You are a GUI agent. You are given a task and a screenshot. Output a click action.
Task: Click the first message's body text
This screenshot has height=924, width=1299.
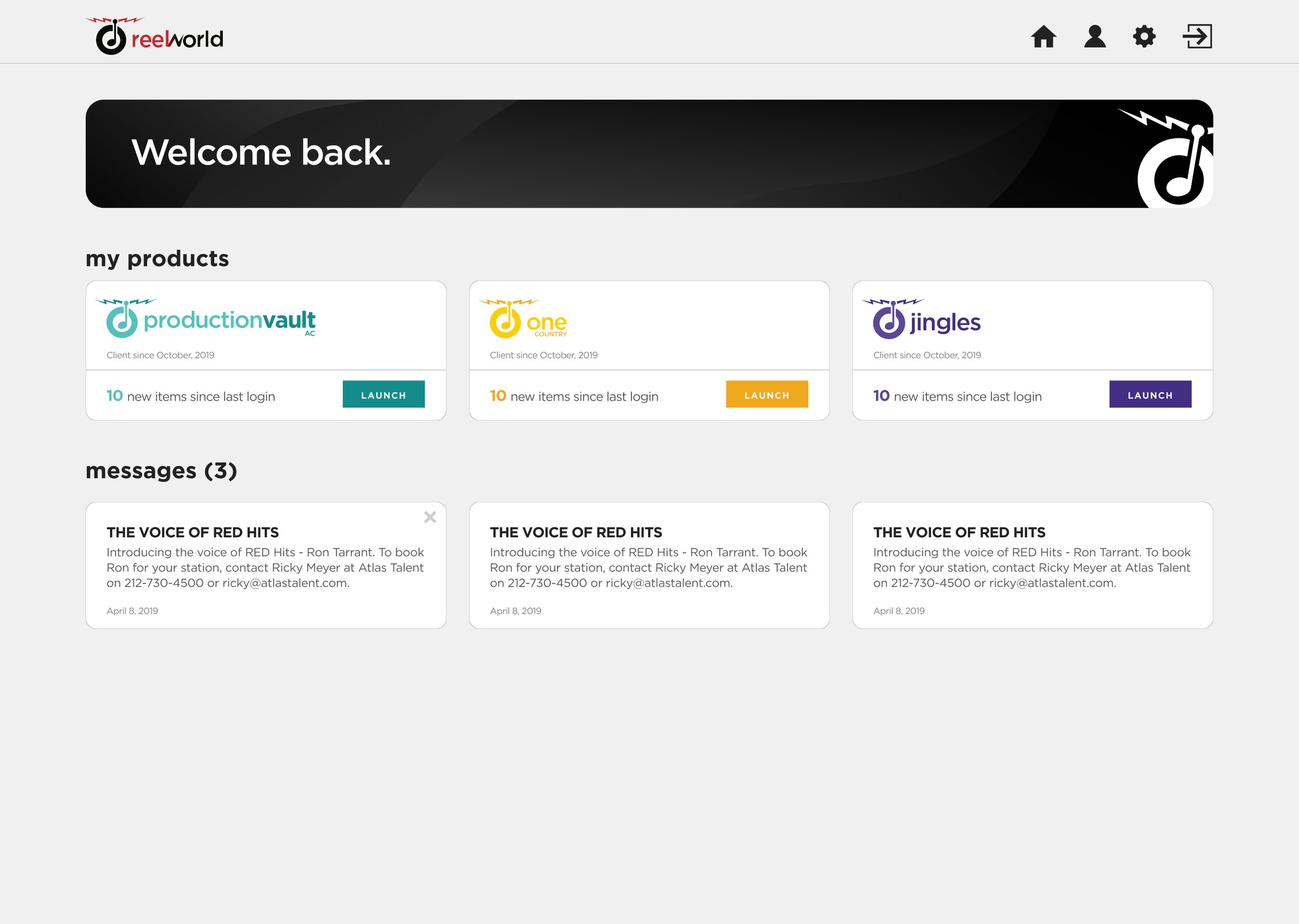pyautogui.click(x=265, y=568)
